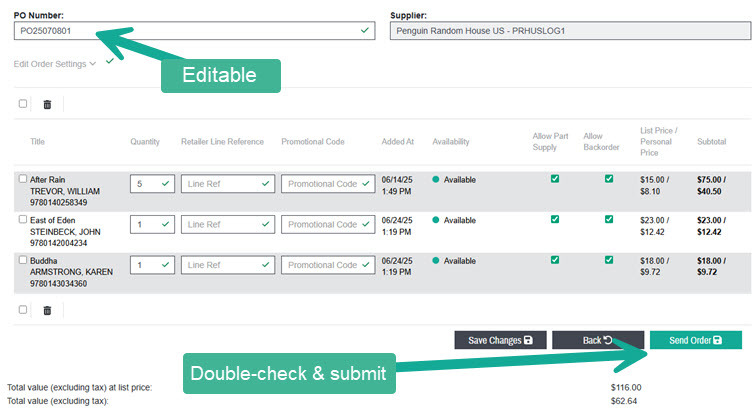755x415 pixels.
Task: Expand Edit Order Settings
Action: (54, 64)
